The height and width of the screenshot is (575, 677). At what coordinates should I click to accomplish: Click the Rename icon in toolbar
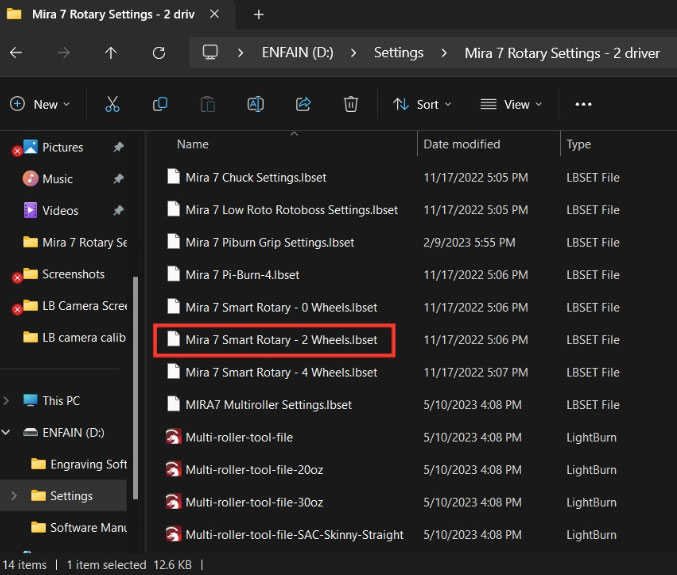point(256,104)
